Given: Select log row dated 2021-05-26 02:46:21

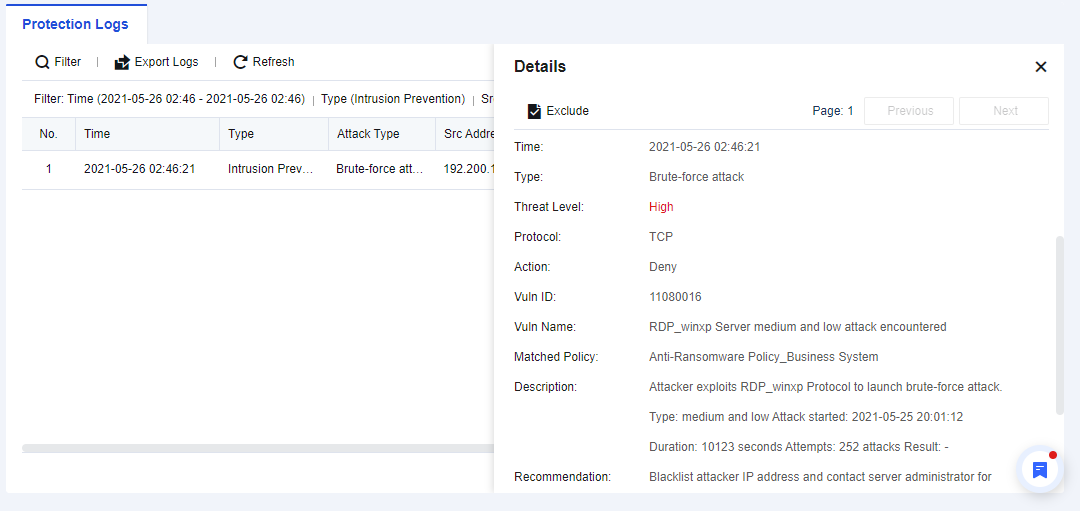Looking at the screenshot, I should pyautogui.click(x=139, y=169).
